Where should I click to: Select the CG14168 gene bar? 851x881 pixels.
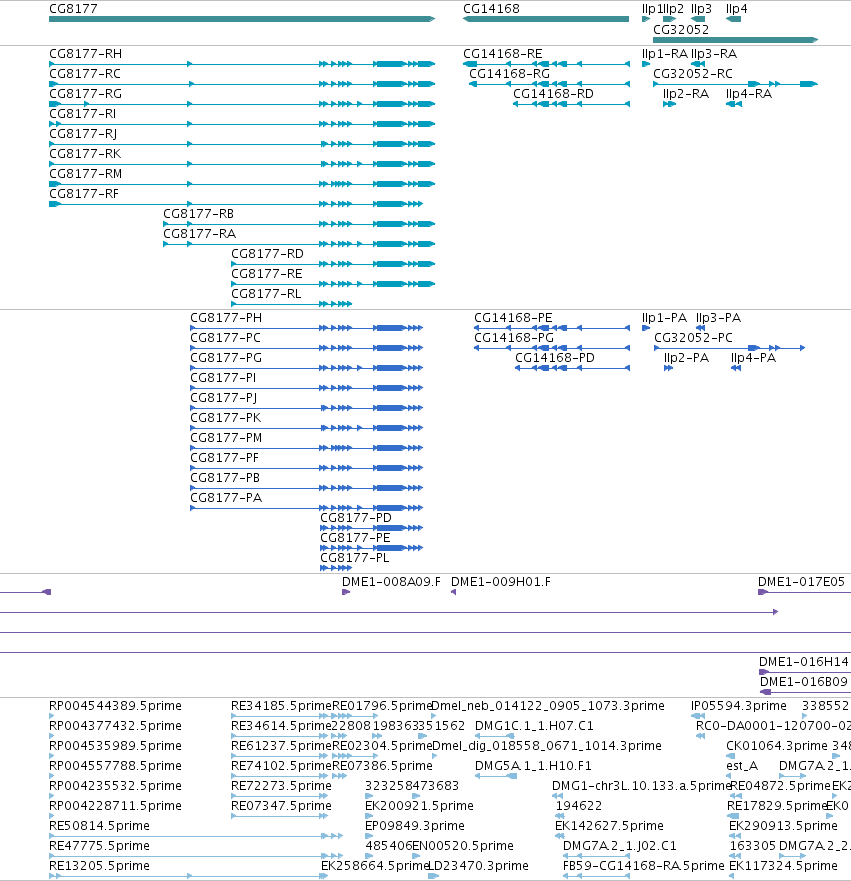[546, 19]
